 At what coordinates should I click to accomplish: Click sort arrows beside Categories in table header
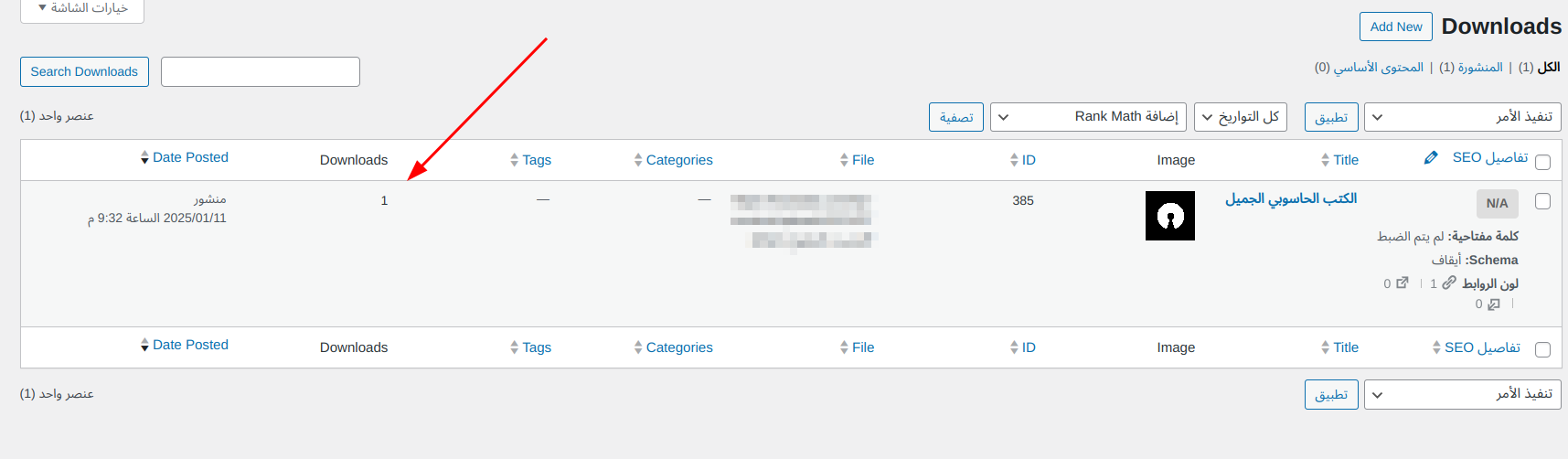tap(638, 160)
